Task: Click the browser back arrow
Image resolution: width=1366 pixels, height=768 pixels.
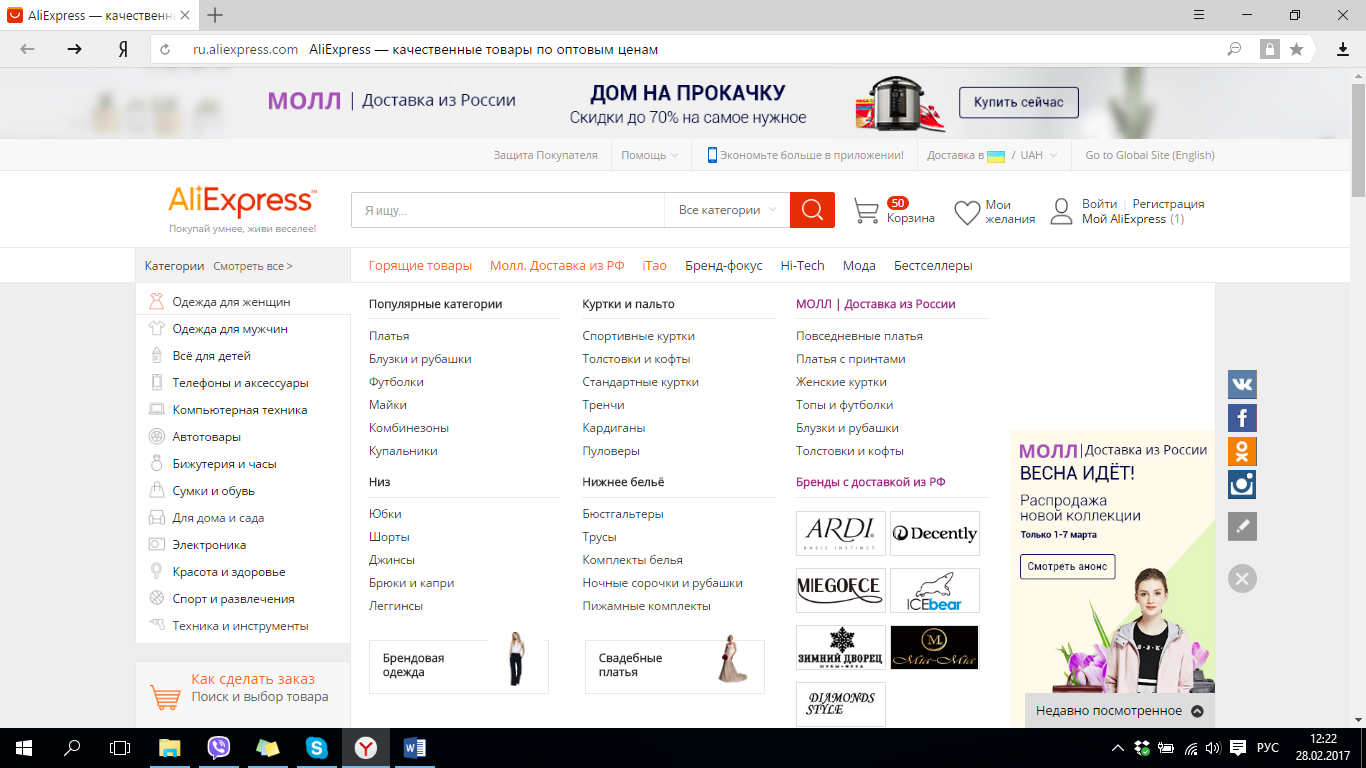Action: [27, 49]
